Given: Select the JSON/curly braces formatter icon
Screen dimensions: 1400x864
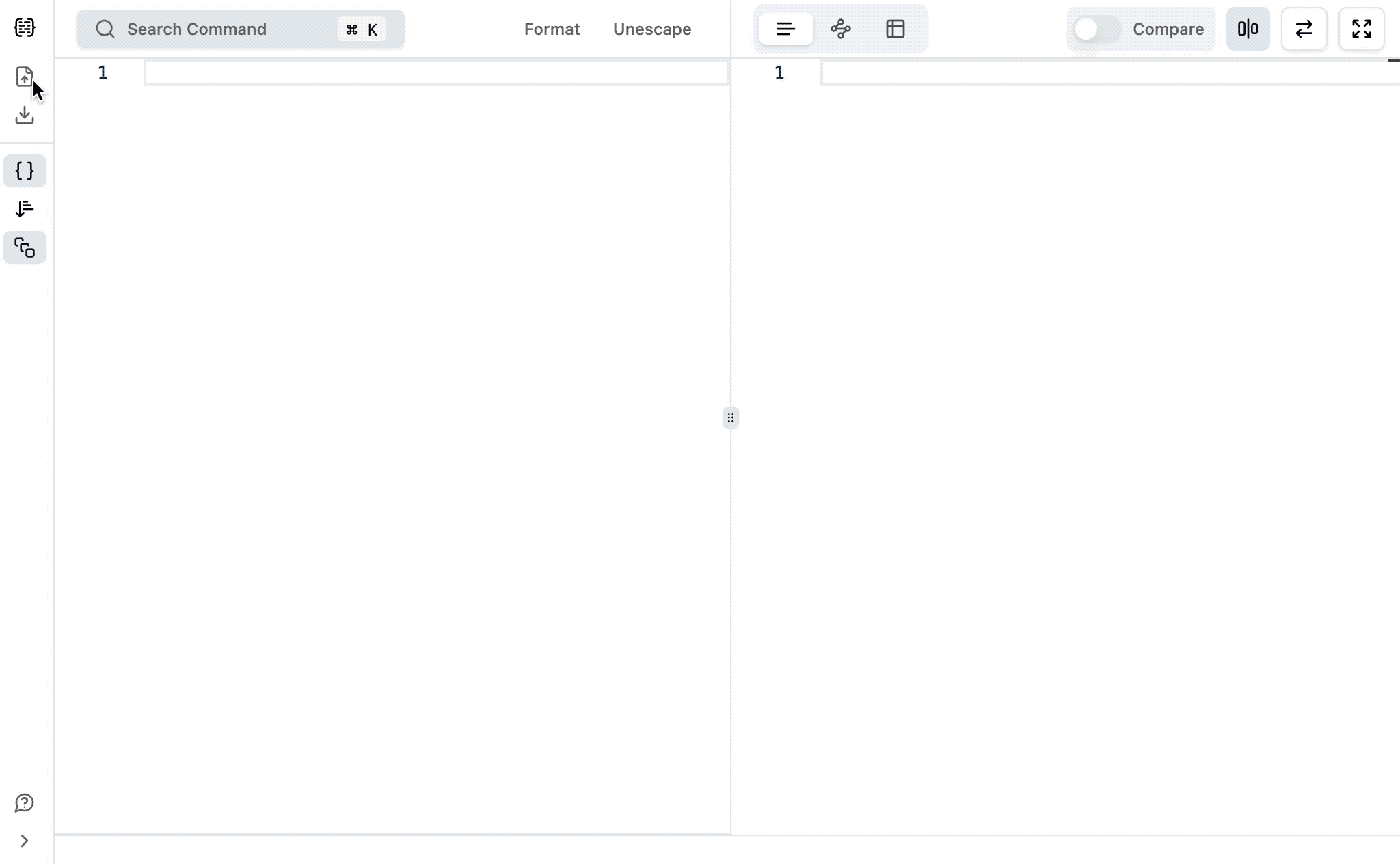Looking at the screenshot, I should [24, 170].
